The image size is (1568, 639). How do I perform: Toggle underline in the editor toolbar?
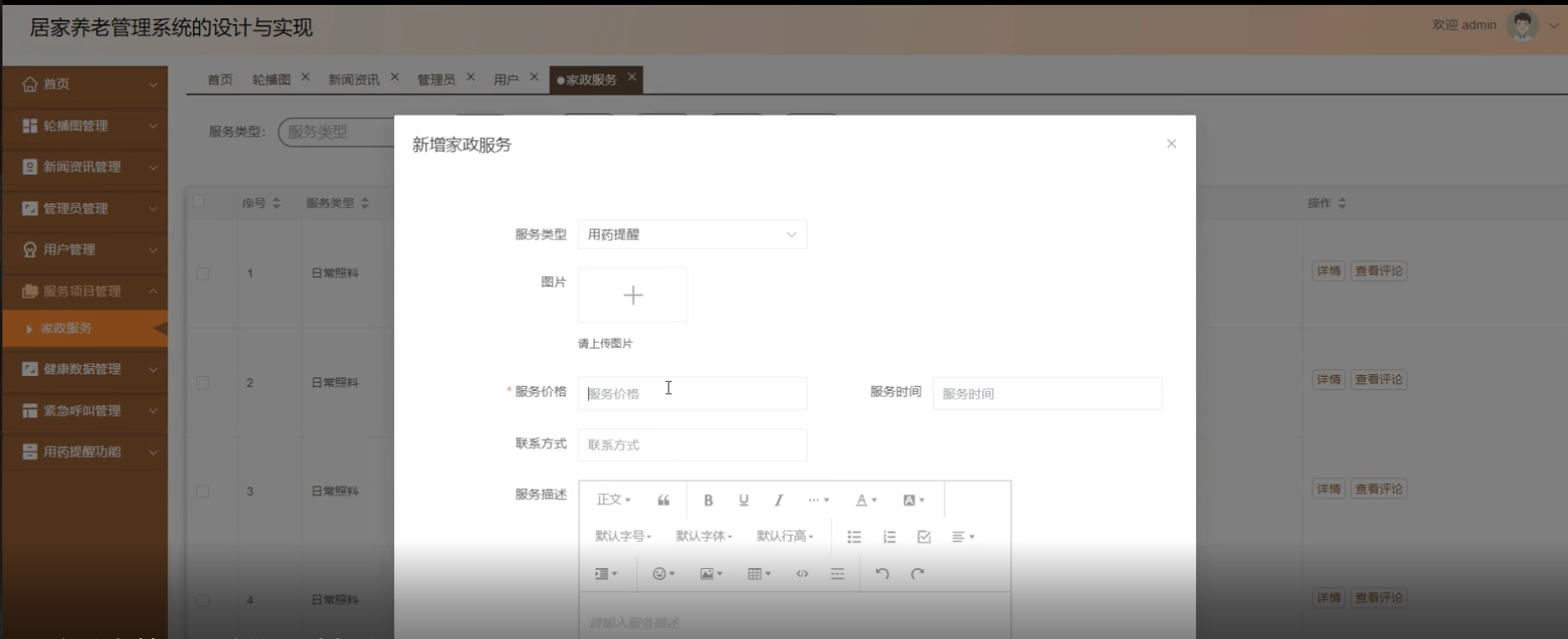coord(743,500)
